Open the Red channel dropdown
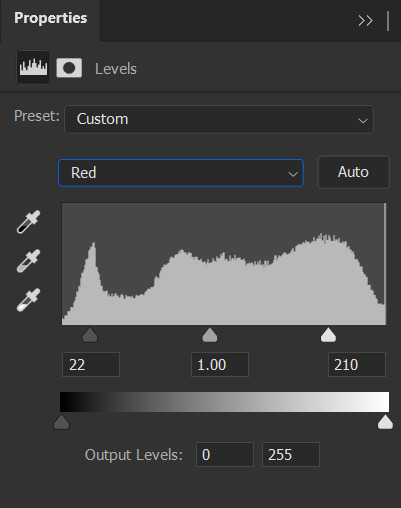 181,173
